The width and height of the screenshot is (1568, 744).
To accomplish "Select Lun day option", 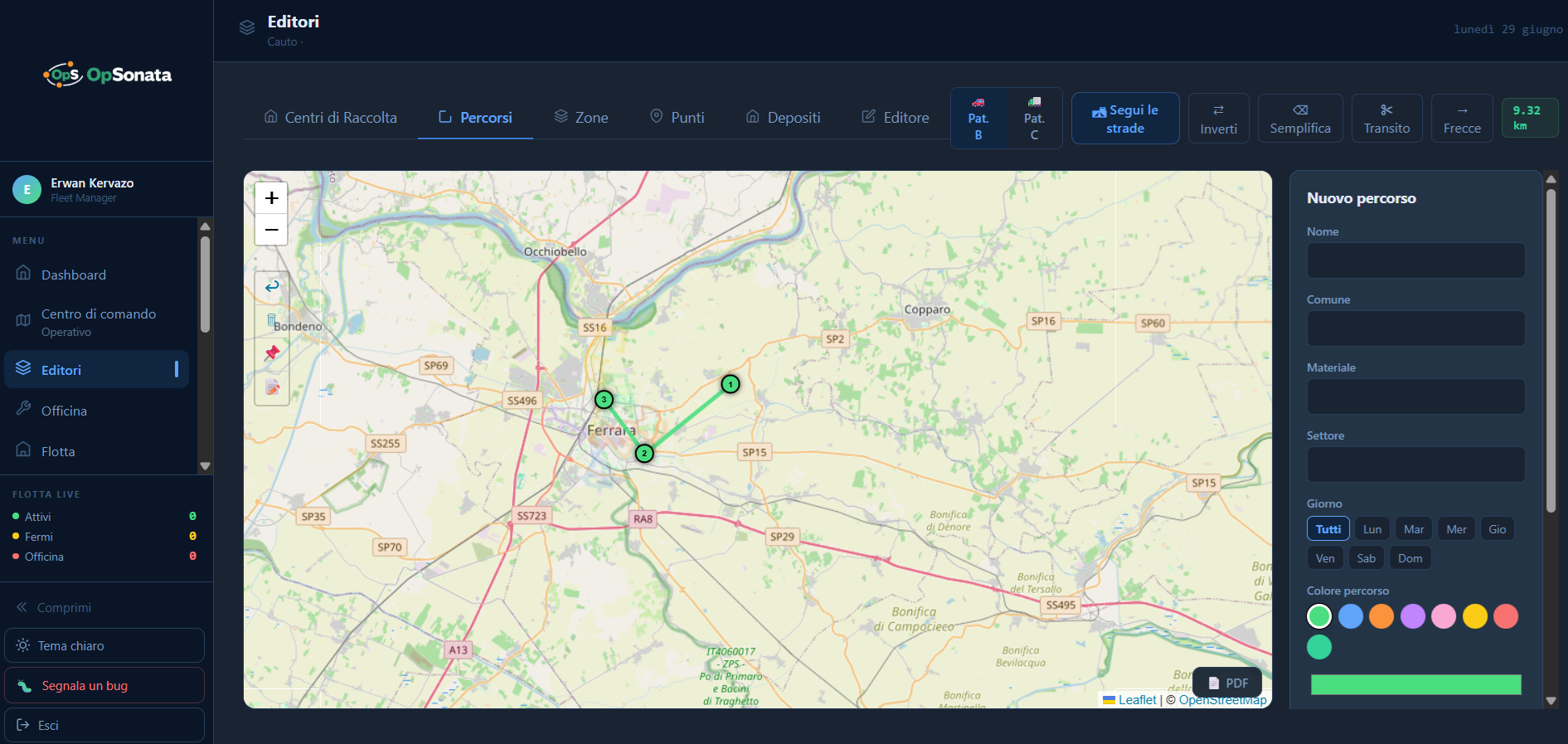I will click(x=1372, y=529).
